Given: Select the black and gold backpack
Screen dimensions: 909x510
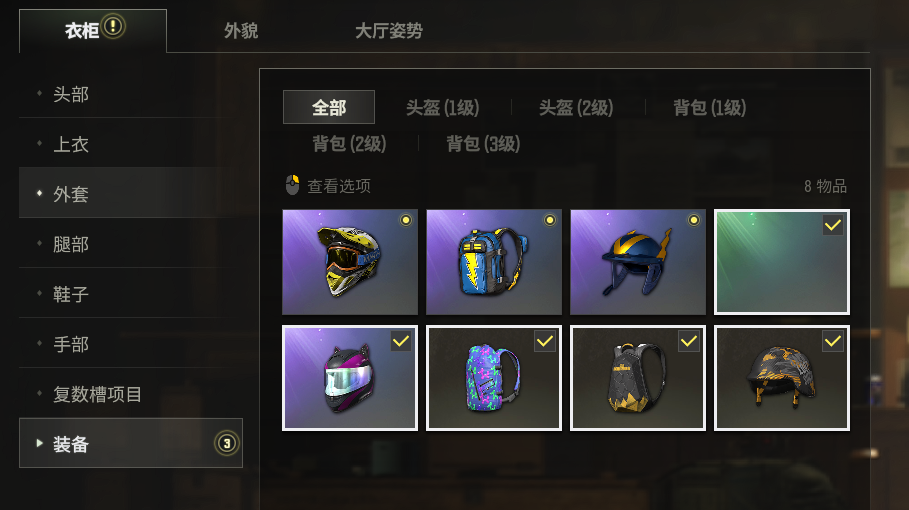Looking at the screenshot, I should click(x=638, y=378).
